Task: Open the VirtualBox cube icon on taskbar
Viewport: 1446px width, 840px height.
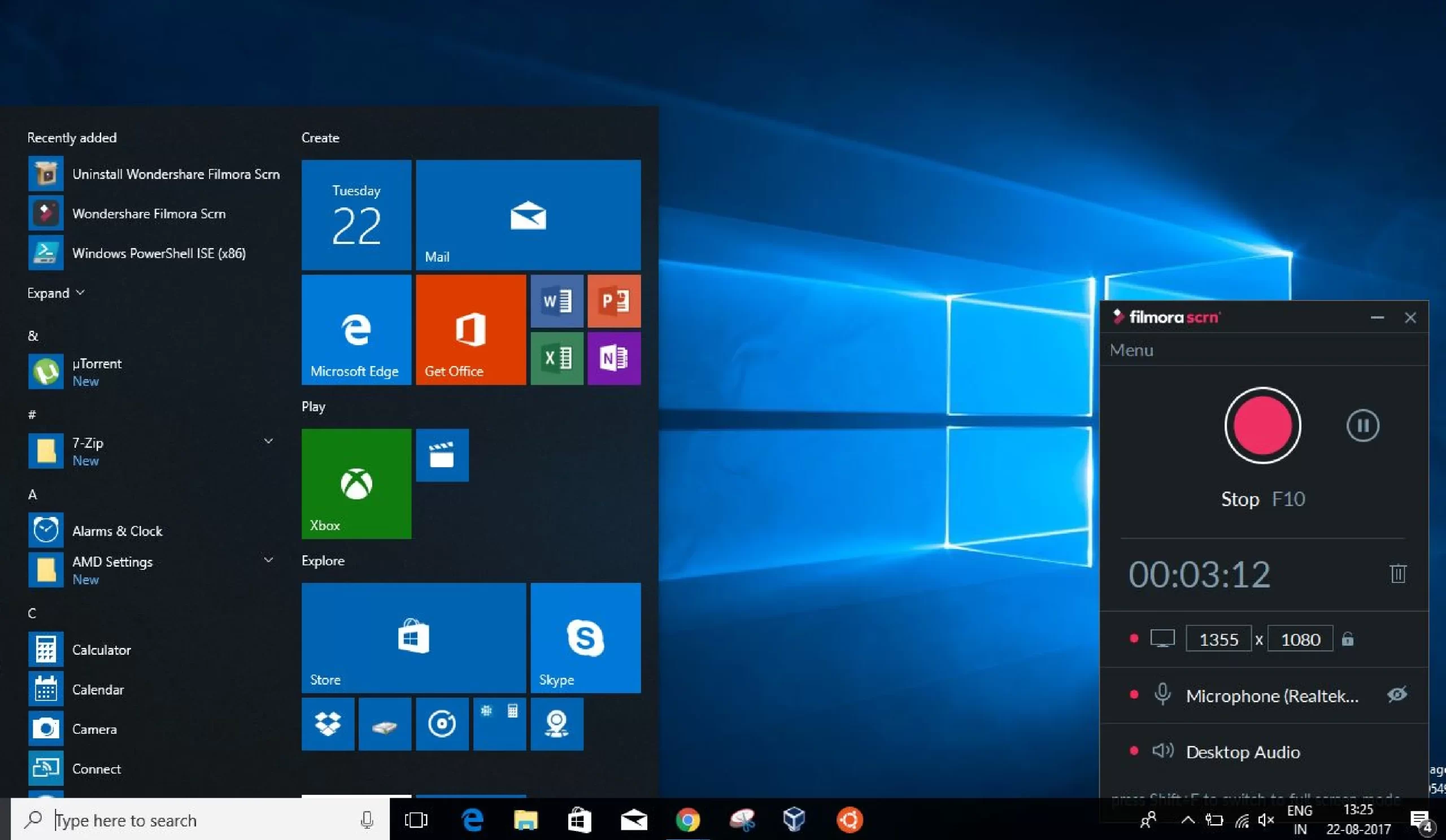Action: click(794, 820)
